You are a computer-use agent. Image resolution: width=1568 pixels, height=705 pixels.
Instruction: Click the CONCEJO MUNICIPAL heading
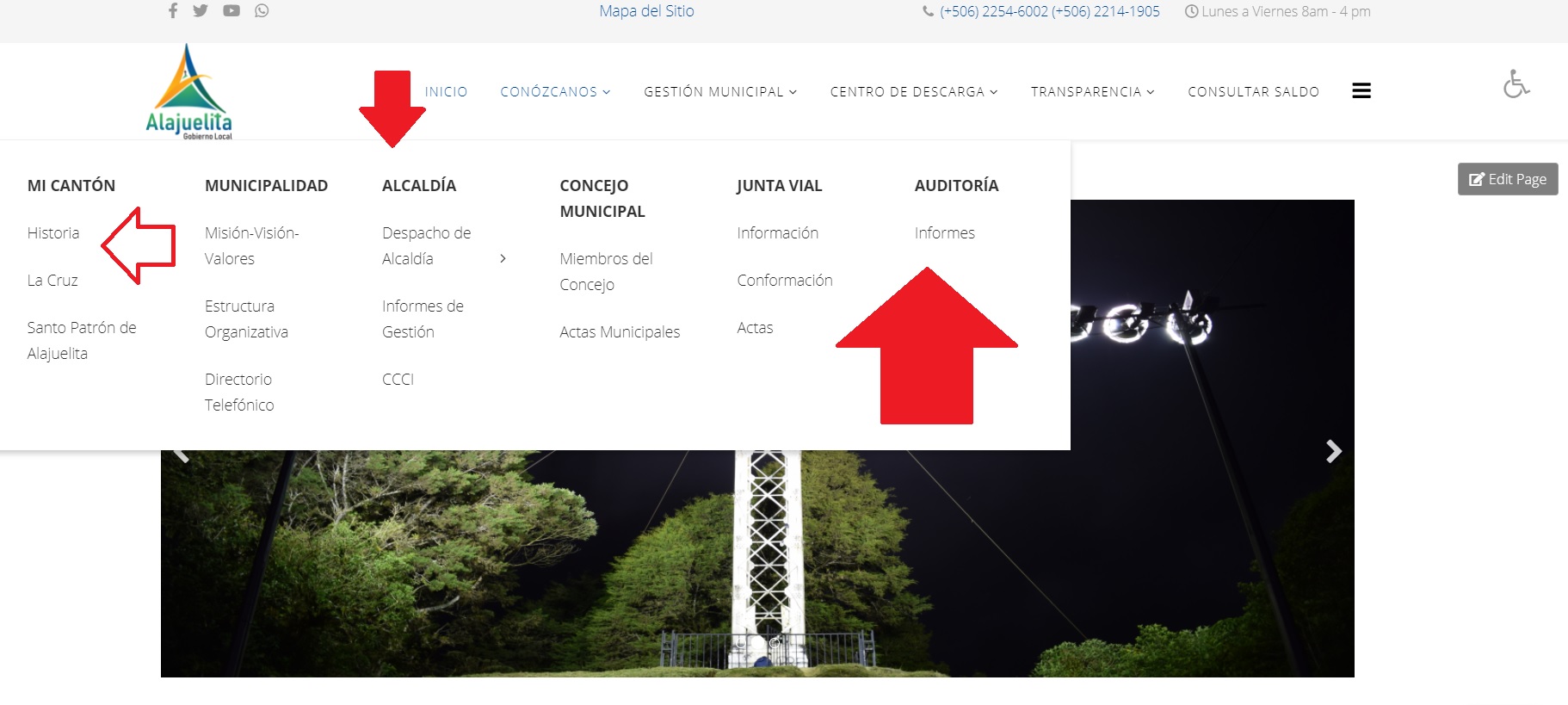(x=602, y=198)
